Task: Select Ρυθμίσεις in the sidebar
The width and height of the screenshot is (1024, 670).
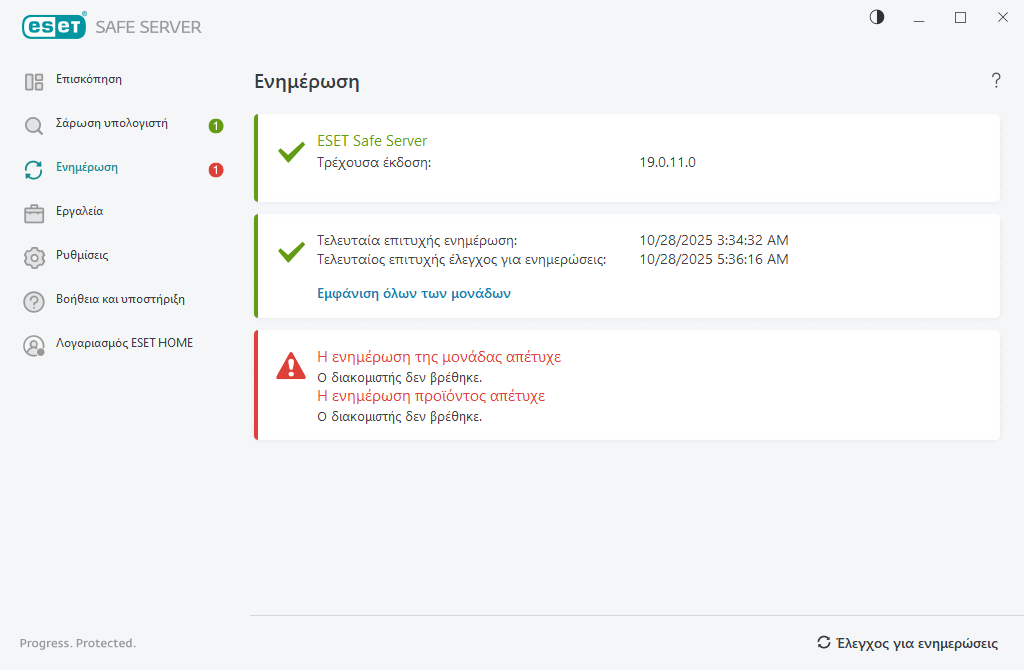Action: [82, 255]
